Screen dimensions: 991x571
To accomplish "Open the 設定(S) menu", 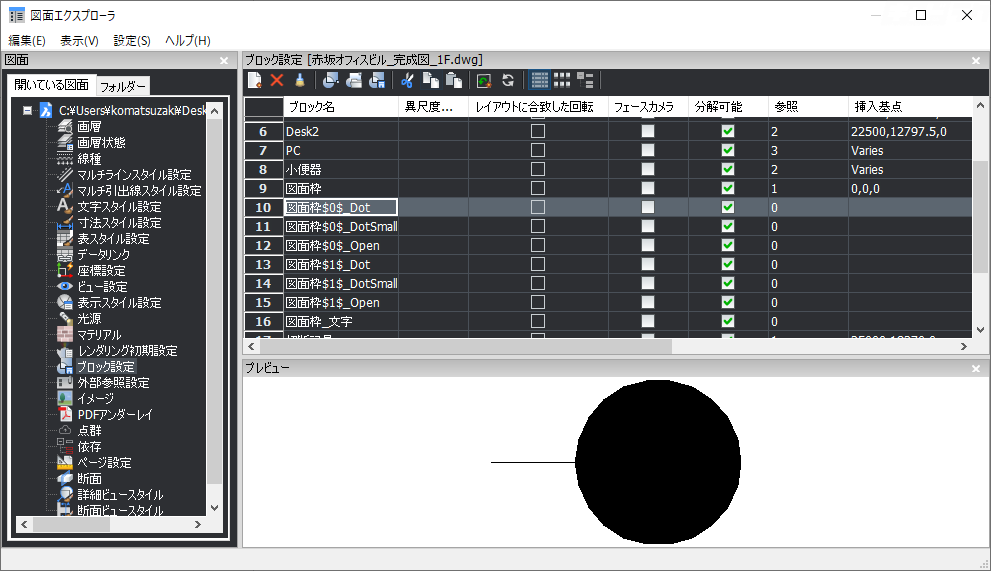I will click(131, 40).
